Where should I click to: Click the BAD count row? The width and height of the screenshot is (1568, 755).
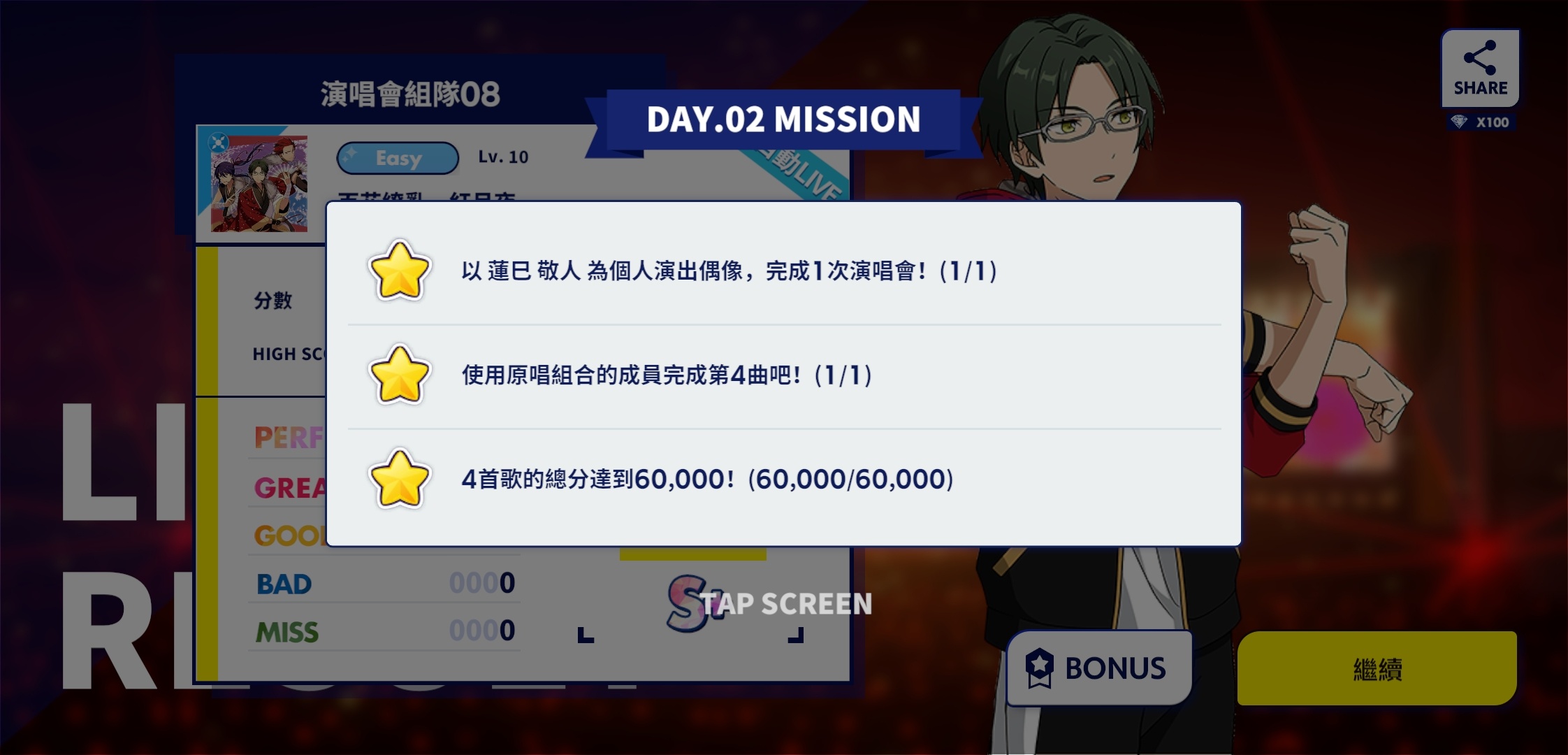pyautogui.click(x=385, y=583)
